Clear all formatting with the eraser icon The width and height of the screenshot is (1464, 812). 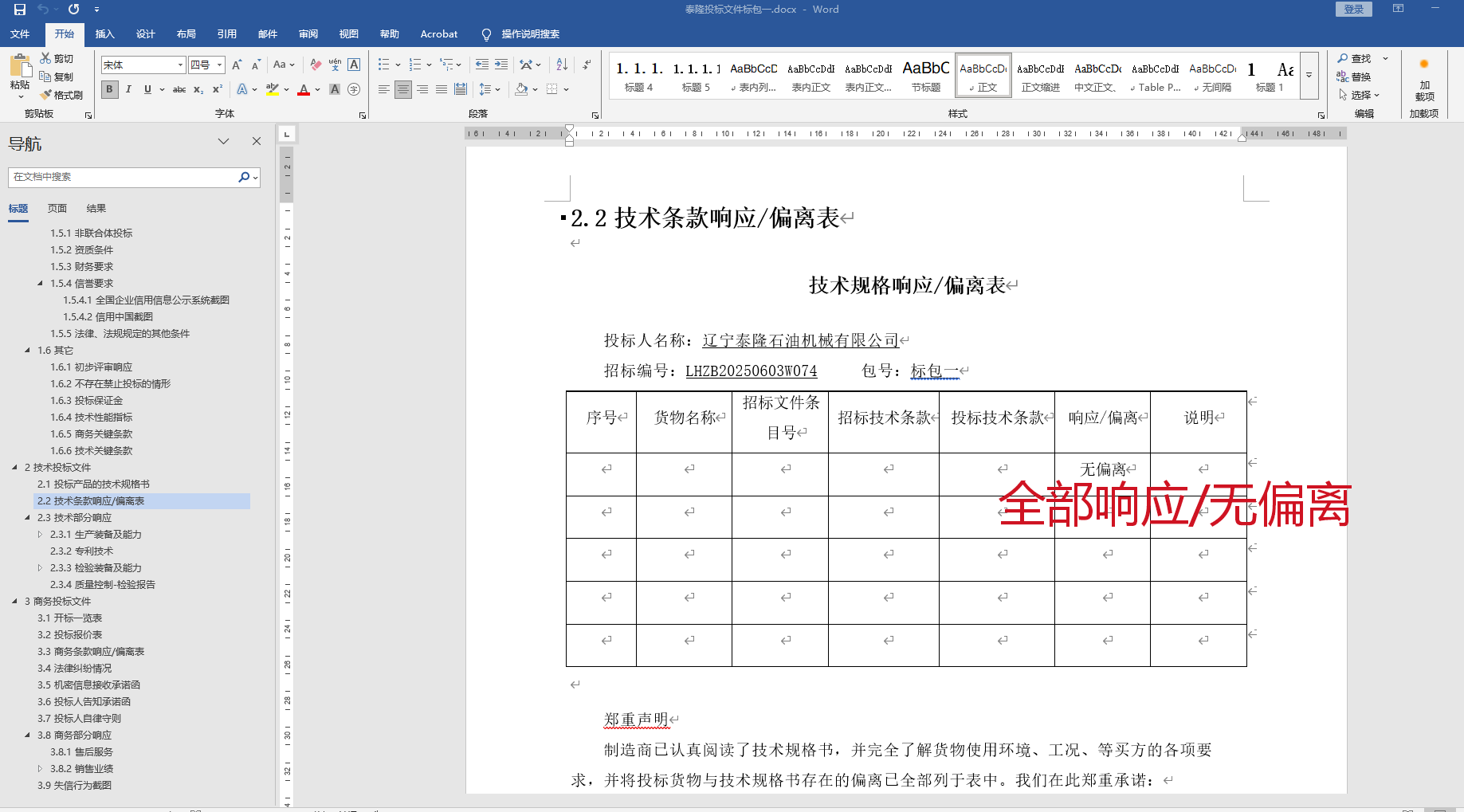pyautogui.click(x=316, y=65)
